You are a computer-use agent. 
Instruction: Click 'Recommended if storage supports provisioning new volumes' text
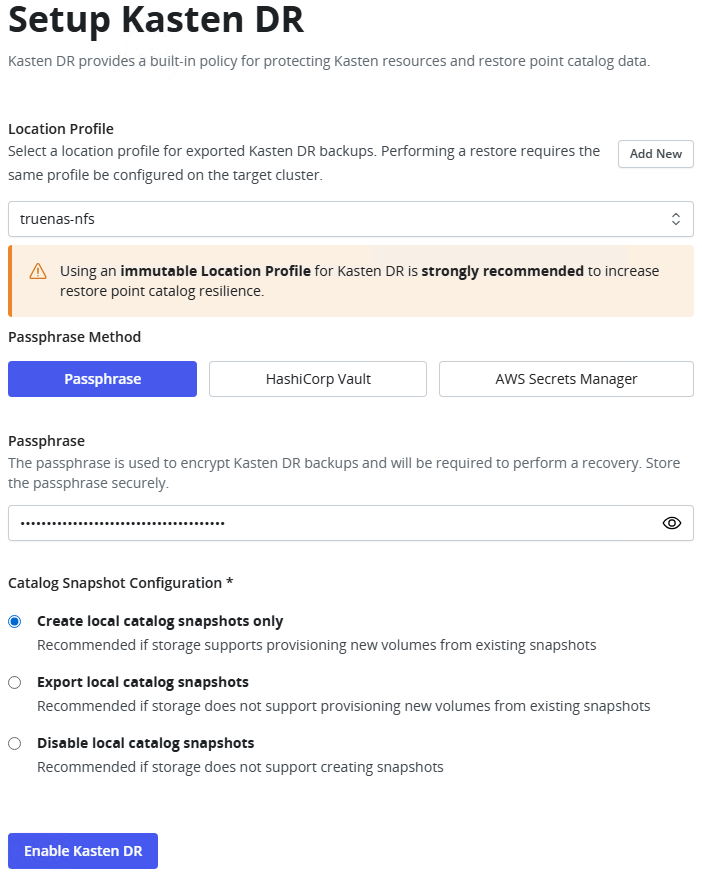pyautogui.click(x=317, y=645)
